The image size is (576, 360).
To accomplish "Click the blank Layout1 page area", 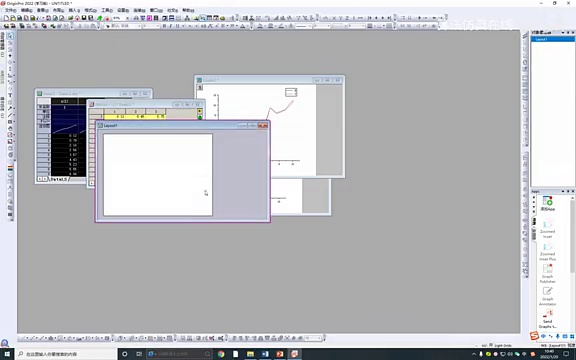I will [x=158, y=175].
